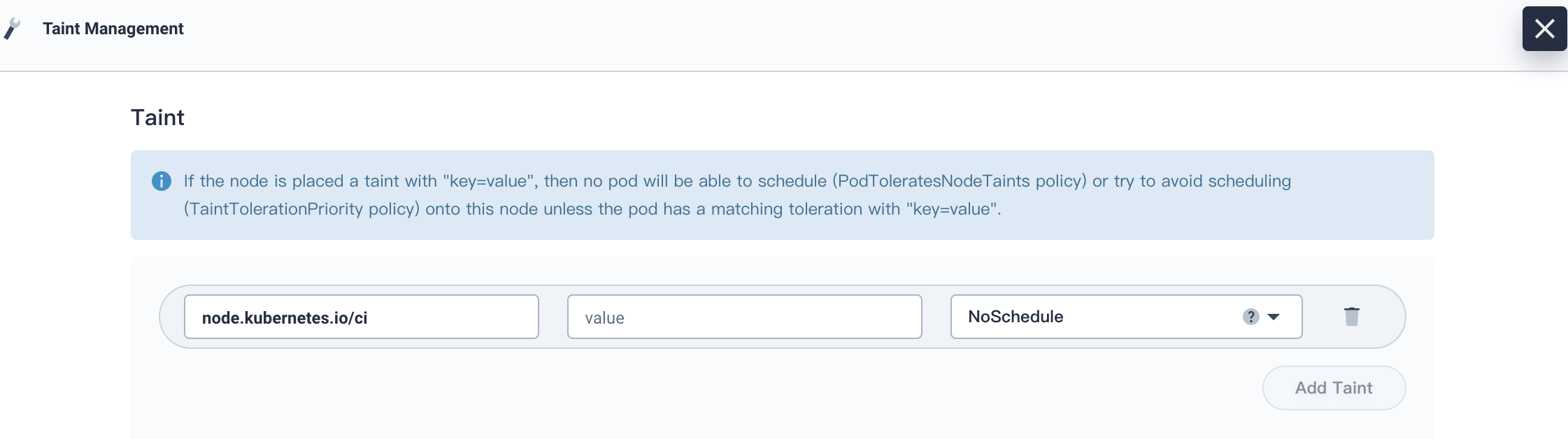Click the blue info icon in banner
The image size is (1568, 439).
coord(162,181)
